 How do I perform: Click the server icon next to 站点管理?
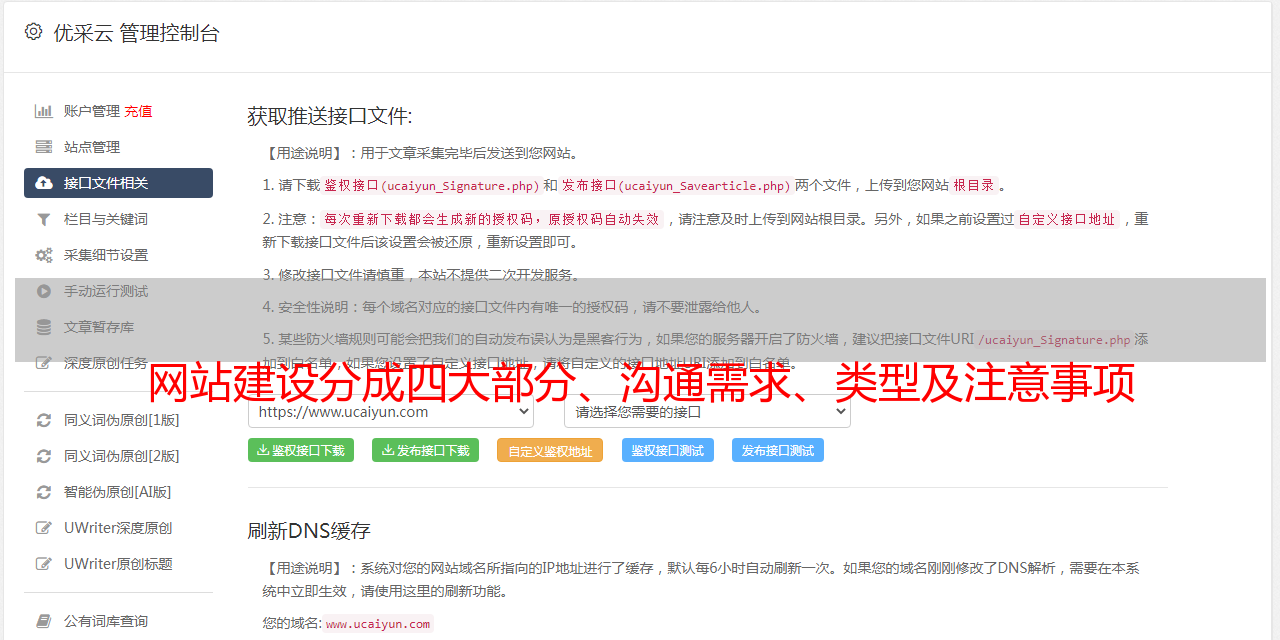click(x=44, y=147)
